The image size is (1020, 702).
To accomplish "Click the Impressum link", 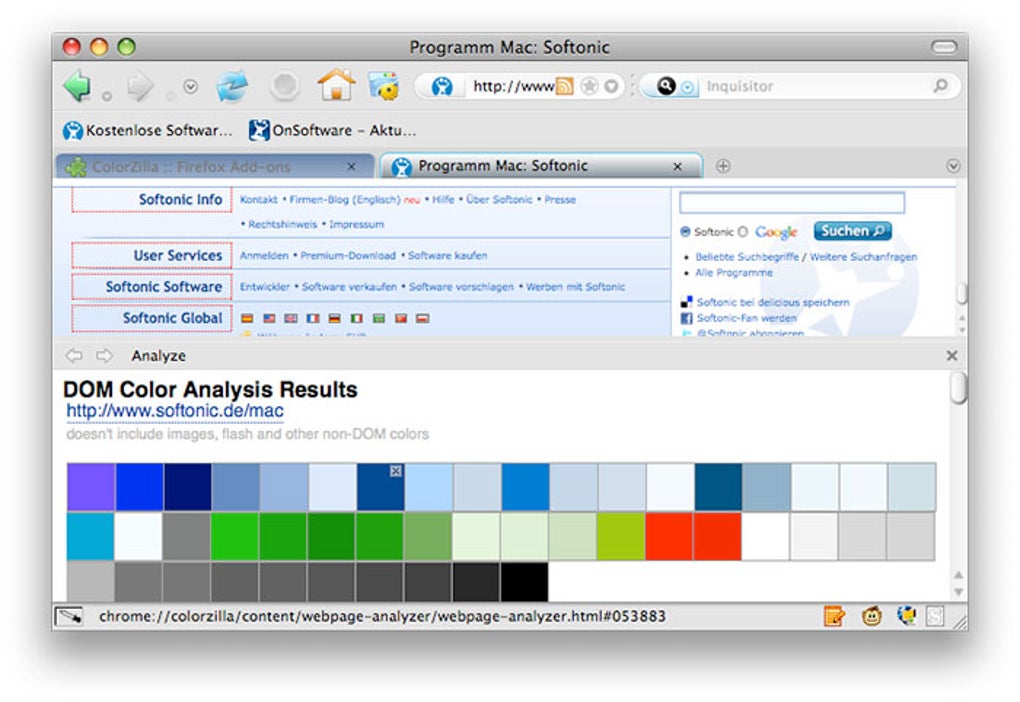I will pyautogui.click(x=356, y=224).
